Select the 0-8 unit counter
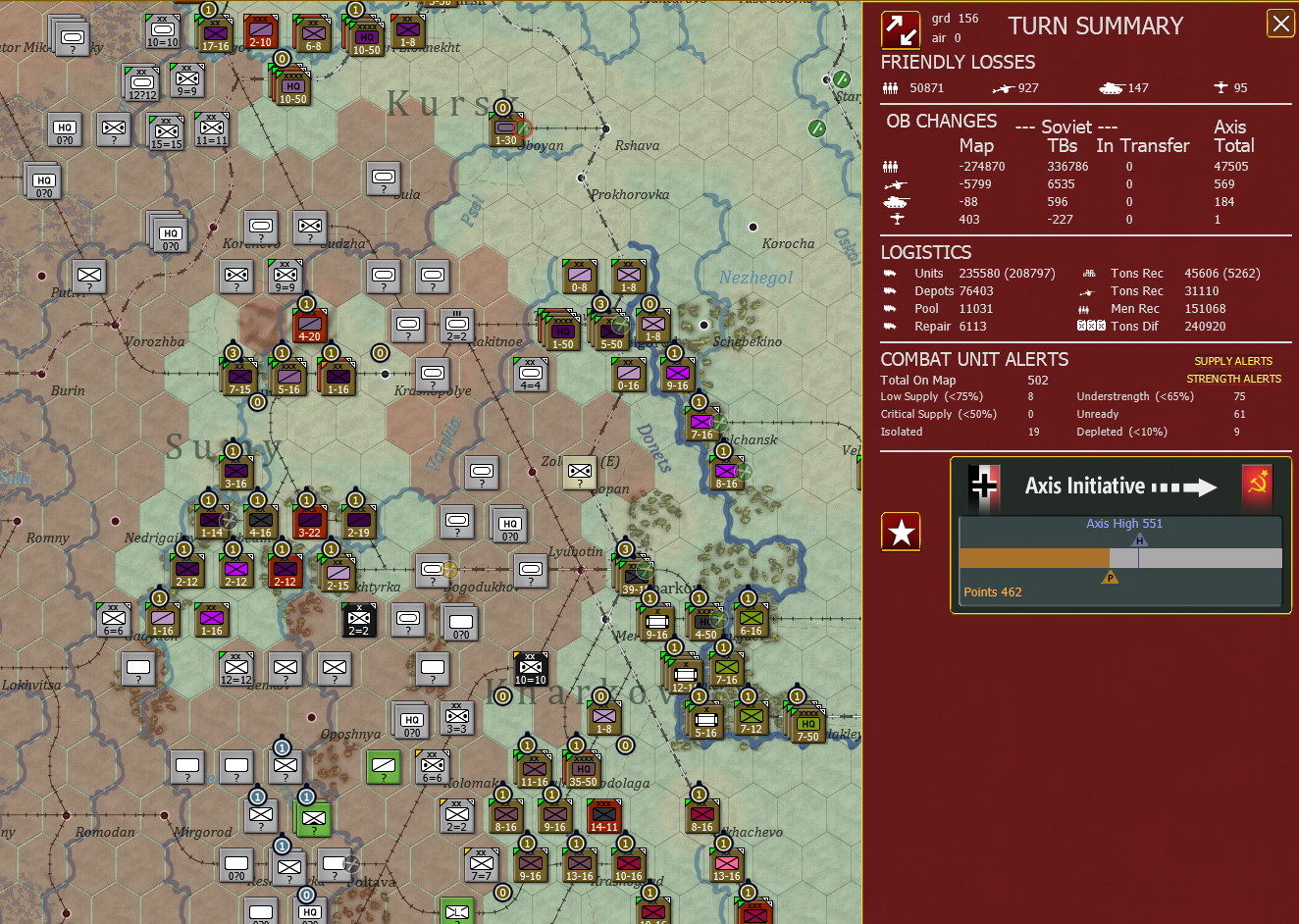 [x=579, y=278]
